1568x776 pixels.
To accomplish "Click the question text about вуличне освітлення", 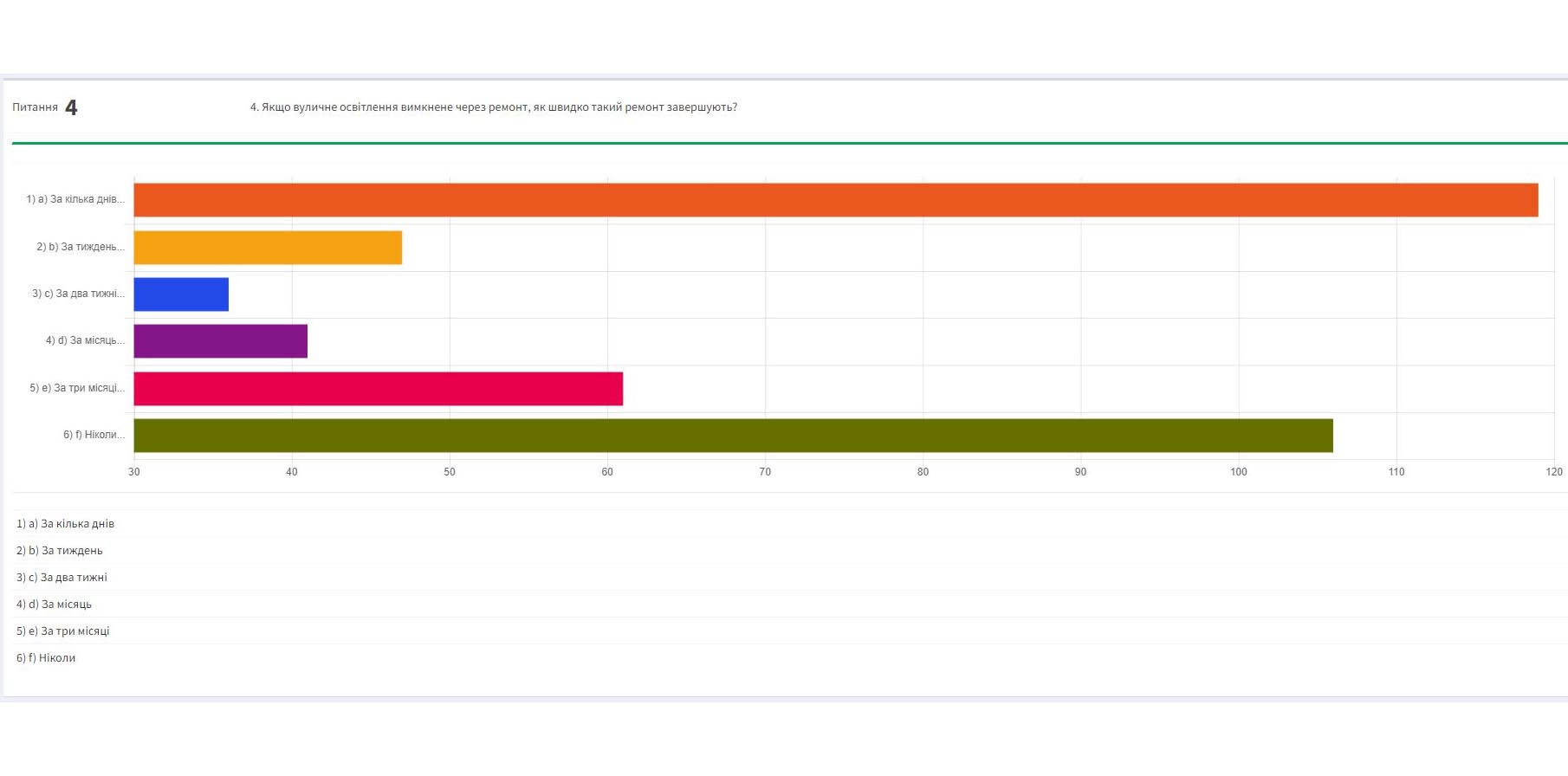I will click(494, 107).
